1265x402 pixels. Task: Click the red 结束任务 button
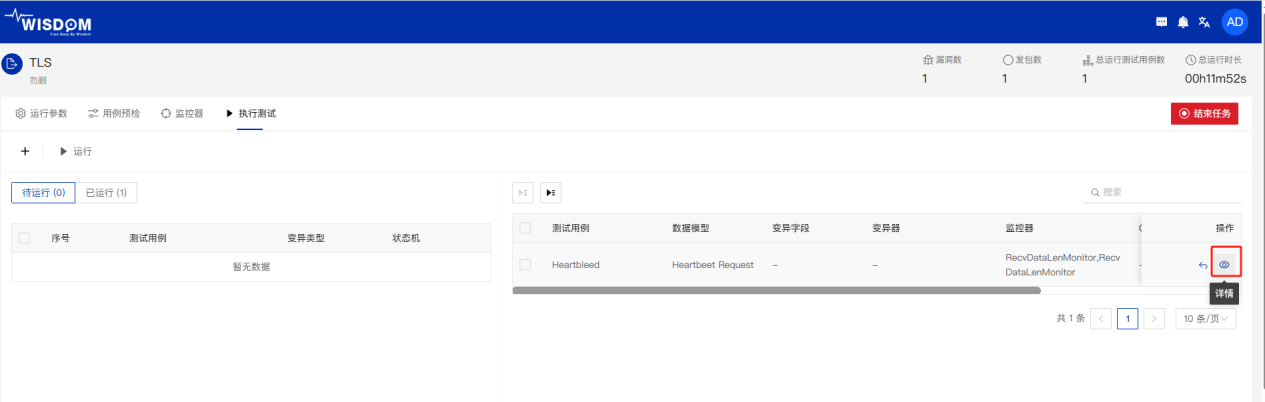click(x=1204, y=113)
